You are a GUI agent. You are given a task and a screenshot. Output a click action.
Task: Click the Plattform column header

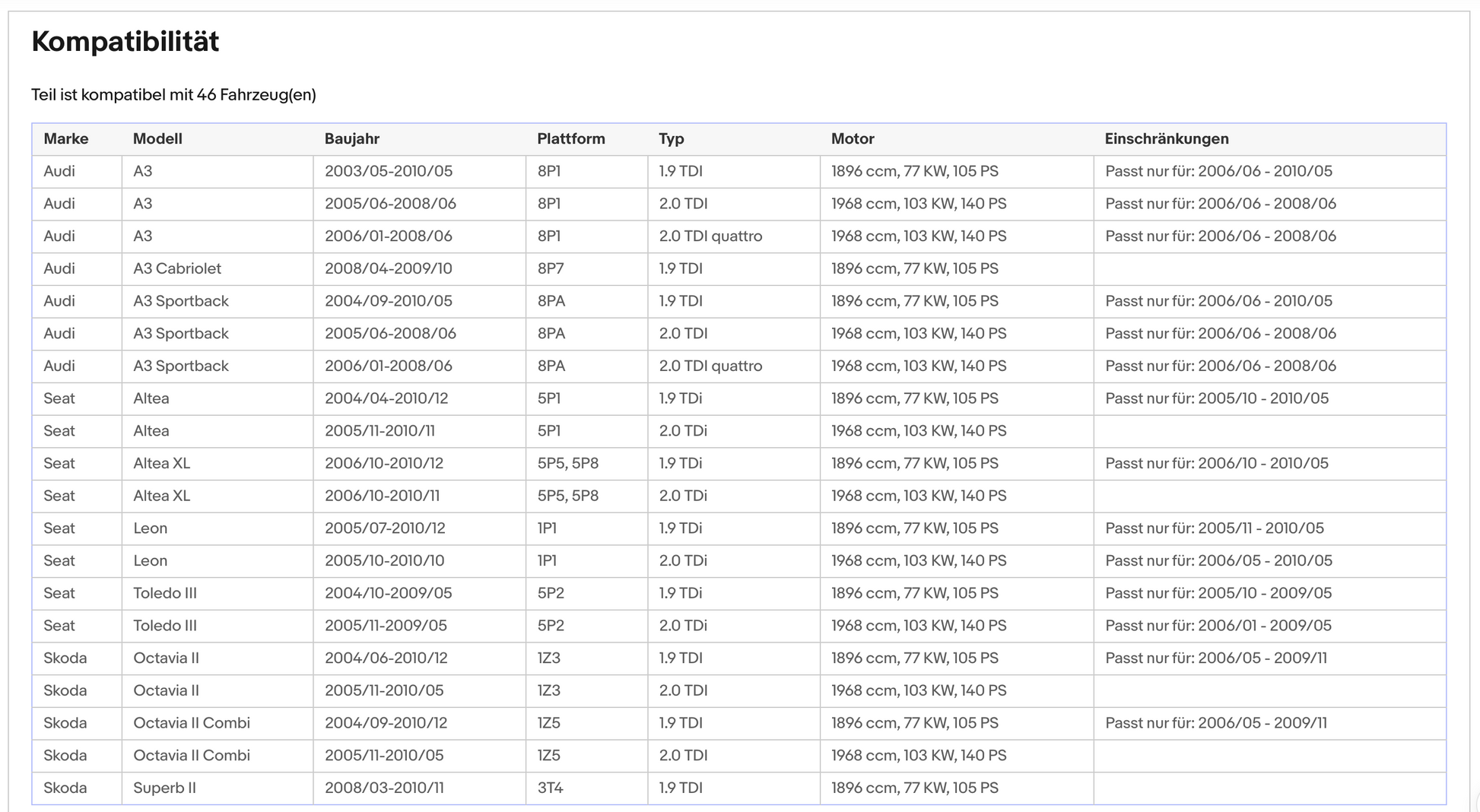coord(571,139)
